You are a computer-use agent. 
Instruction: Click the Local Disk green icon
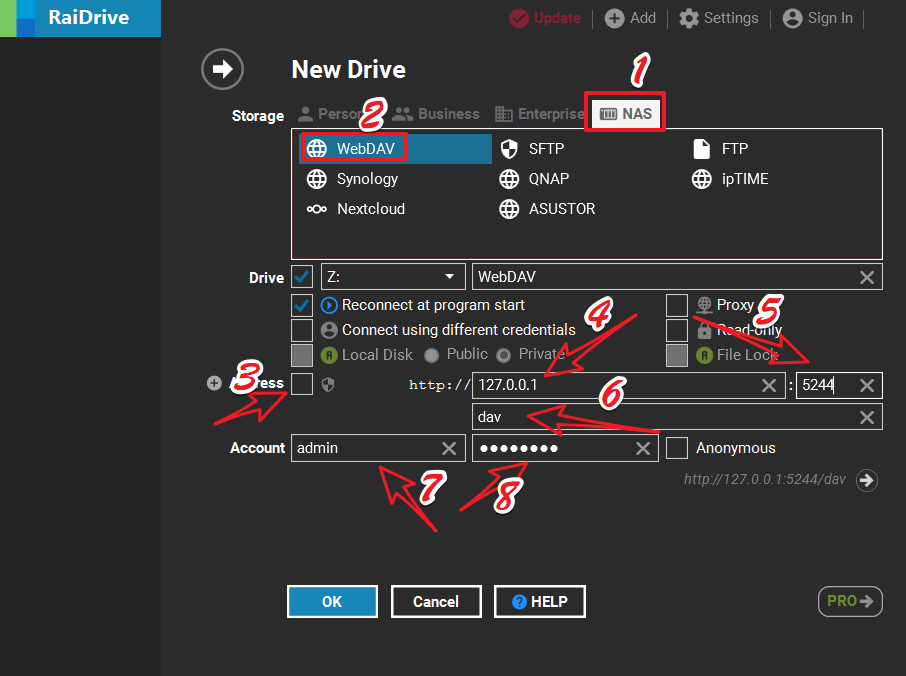tap(329, 355)
